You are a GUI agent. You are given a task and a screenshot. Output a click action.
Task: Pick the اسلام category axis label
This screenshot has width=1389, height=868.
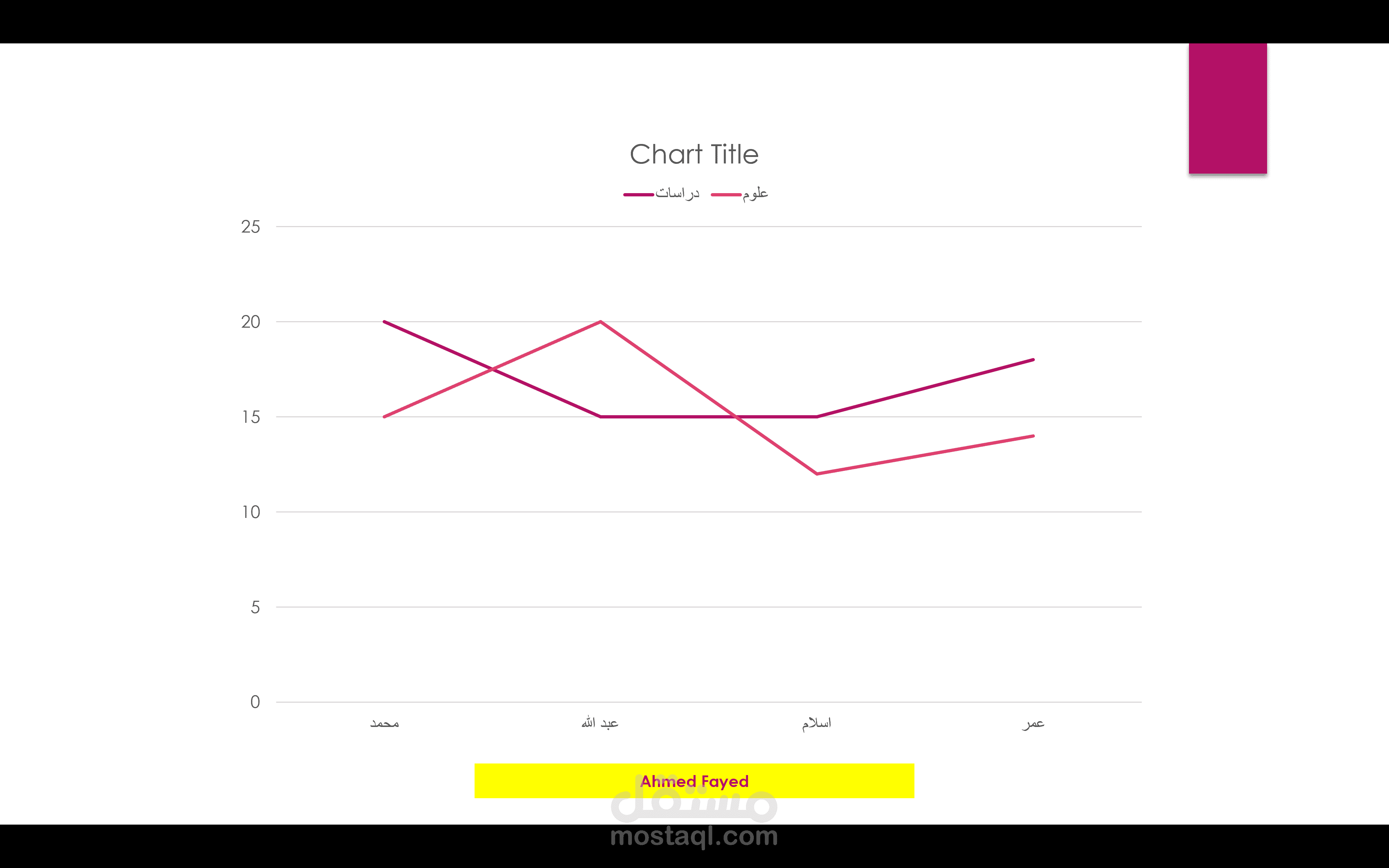[816, 723]
